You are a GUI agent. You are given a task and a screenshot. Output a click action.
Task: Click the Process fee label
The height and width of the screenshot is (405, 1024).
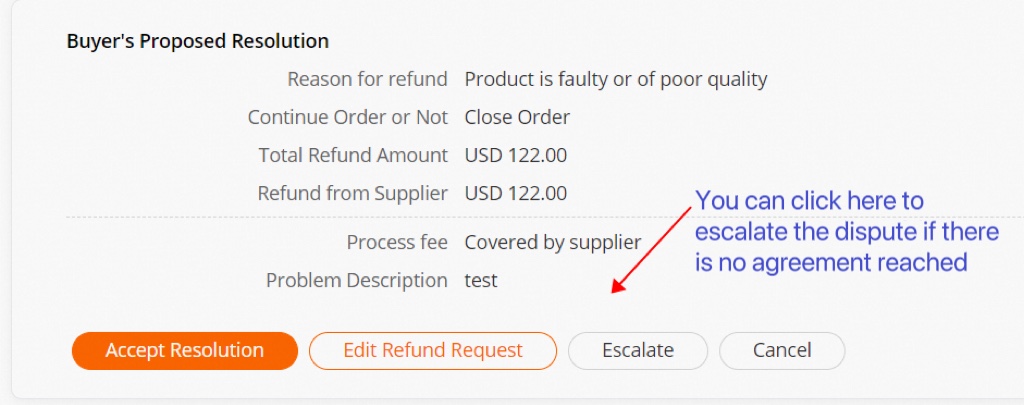397,242
